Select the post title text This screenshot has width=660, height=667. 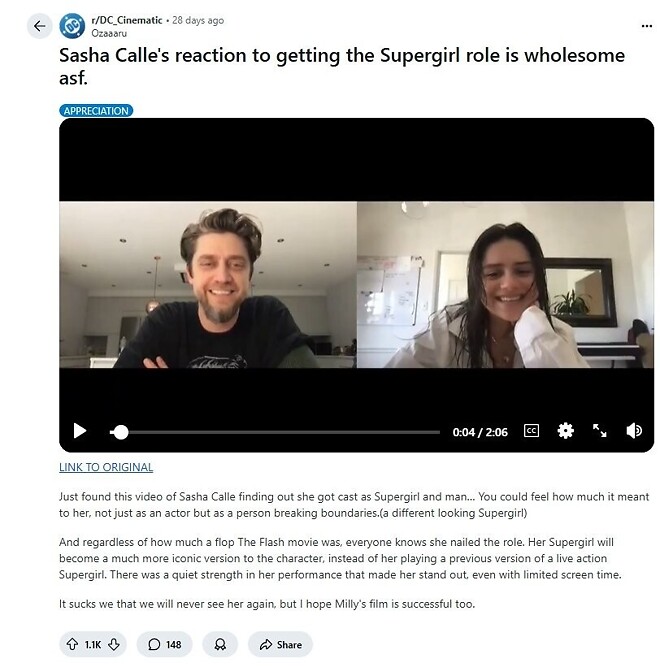342,66
